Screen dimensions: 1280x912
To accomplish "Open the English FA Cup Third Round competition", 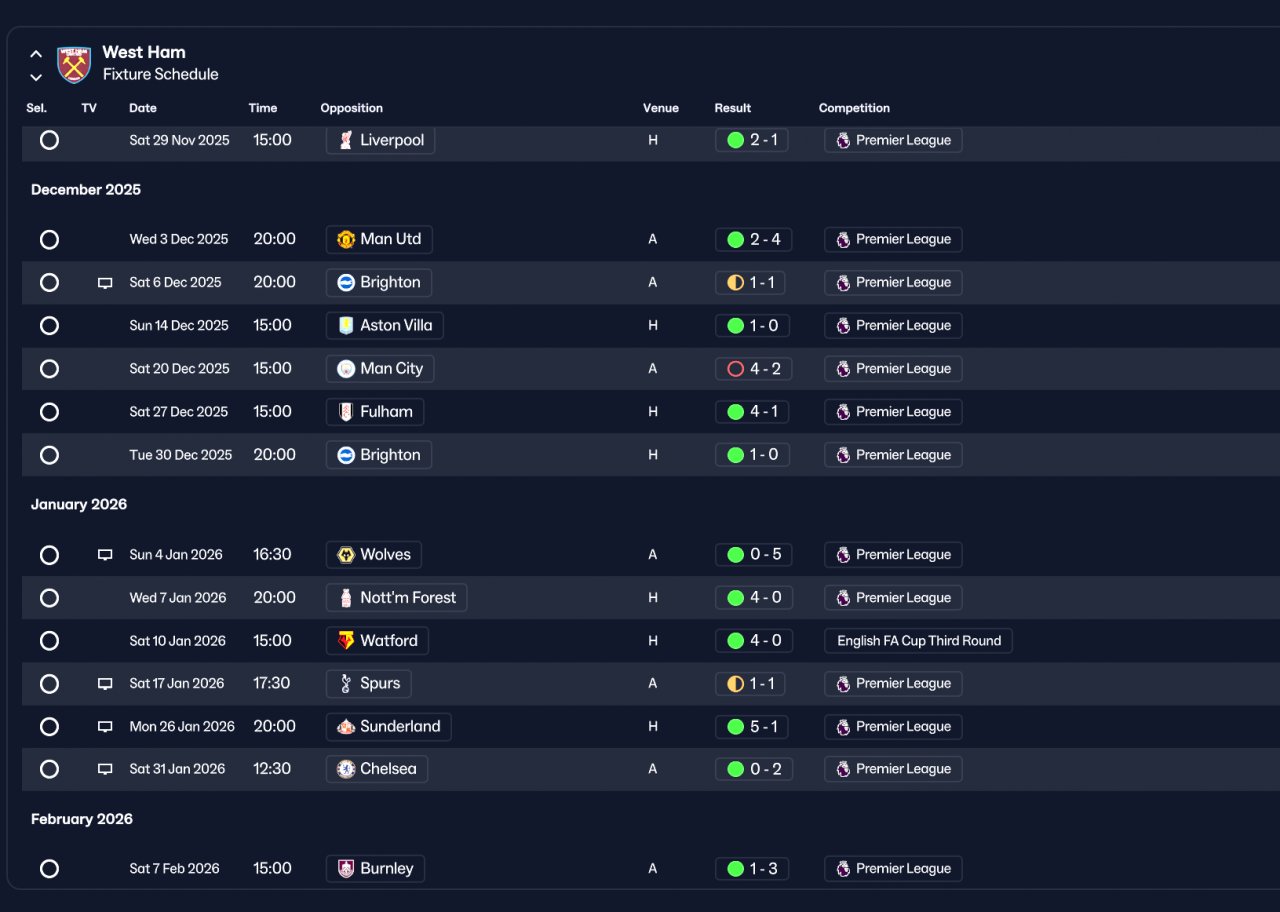I will 918,641.
